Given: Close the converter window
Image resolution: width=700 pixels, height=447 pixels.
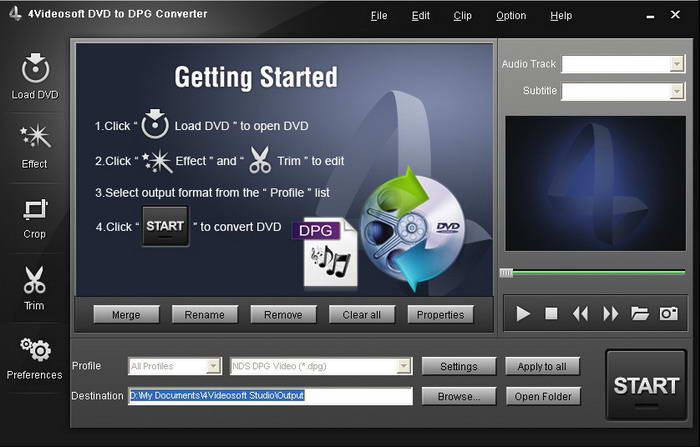Looking at the screenshot, I should [675, 15].
